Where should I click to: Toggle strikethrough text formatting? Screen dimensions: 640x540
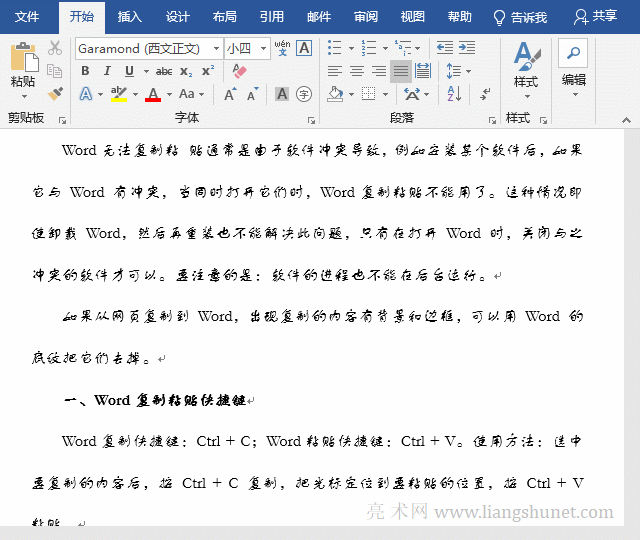[163, 71]
